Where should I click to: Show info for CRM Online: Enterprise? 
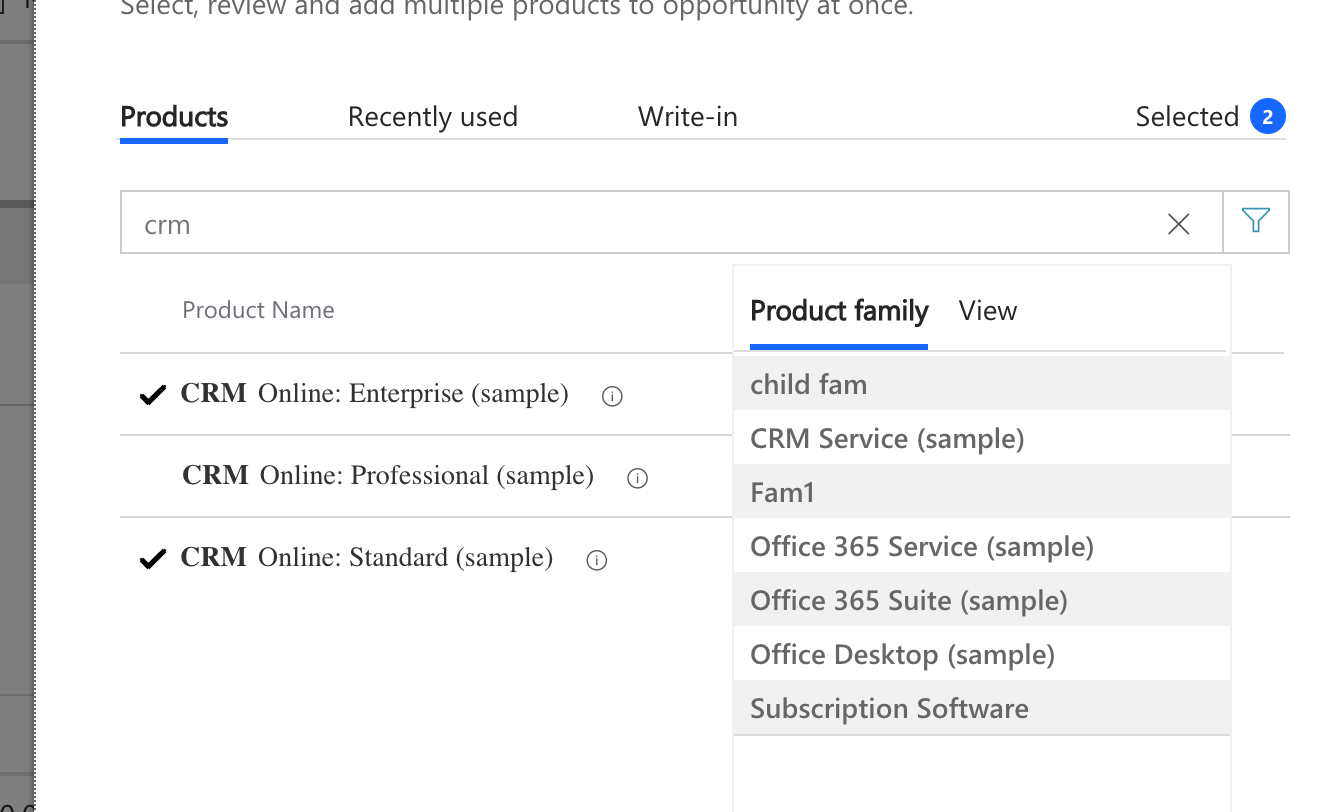tap(613, 397)
